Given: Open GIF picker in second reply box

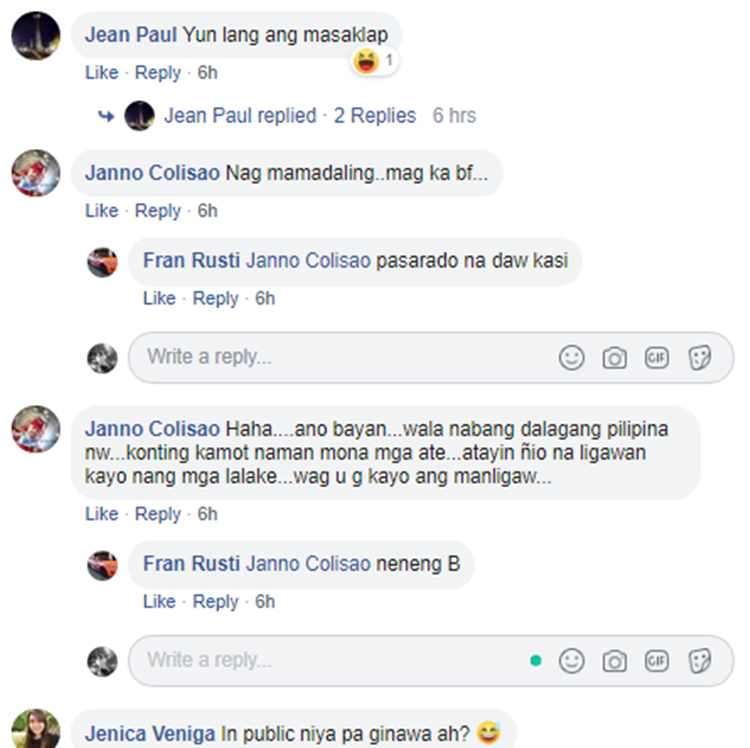Looking at the screenshot, I should [x=657, y=661].
